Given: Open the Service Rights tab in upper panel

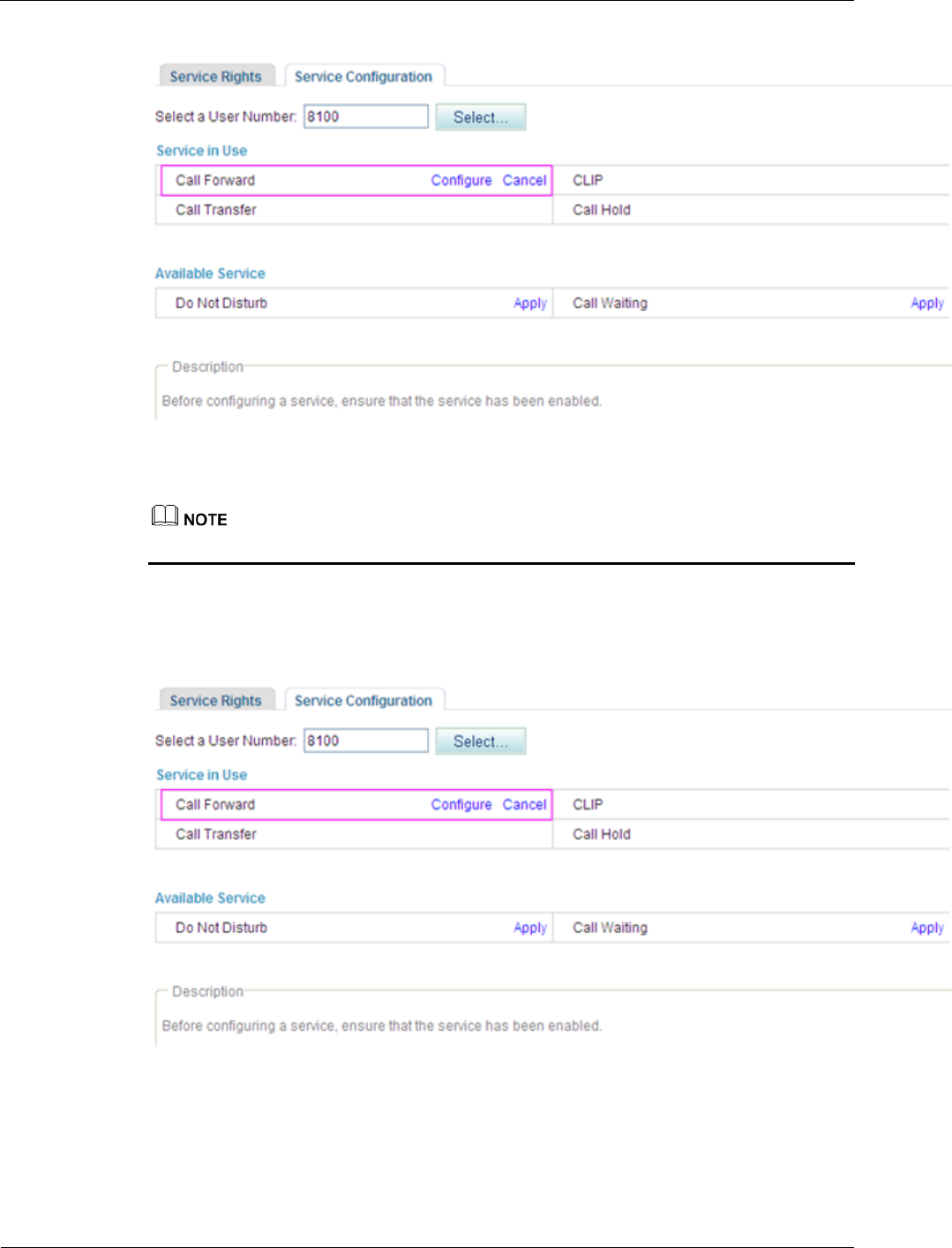Looking at the screenshot, I should pyautogui.click(x=216, y=77).
